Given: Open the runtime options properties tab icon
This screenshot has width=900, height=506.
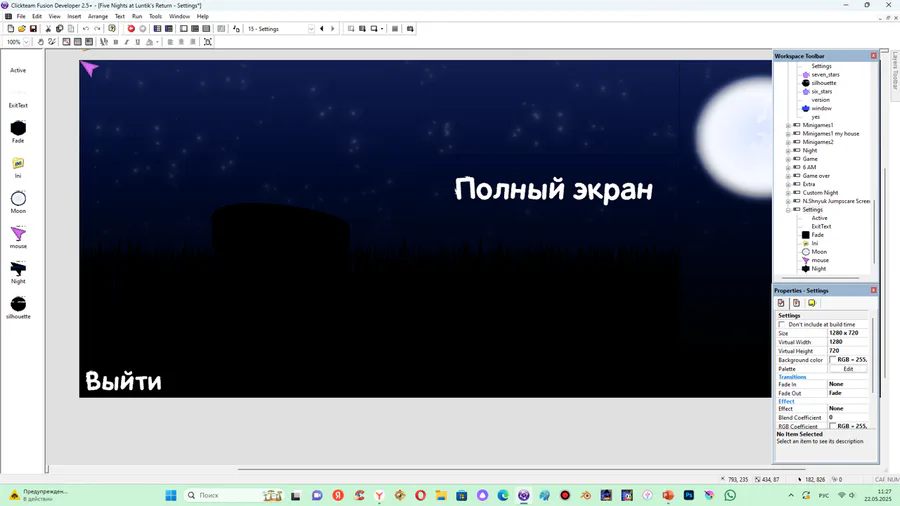Looking at the screenshot, I should [x=796, y=303].
